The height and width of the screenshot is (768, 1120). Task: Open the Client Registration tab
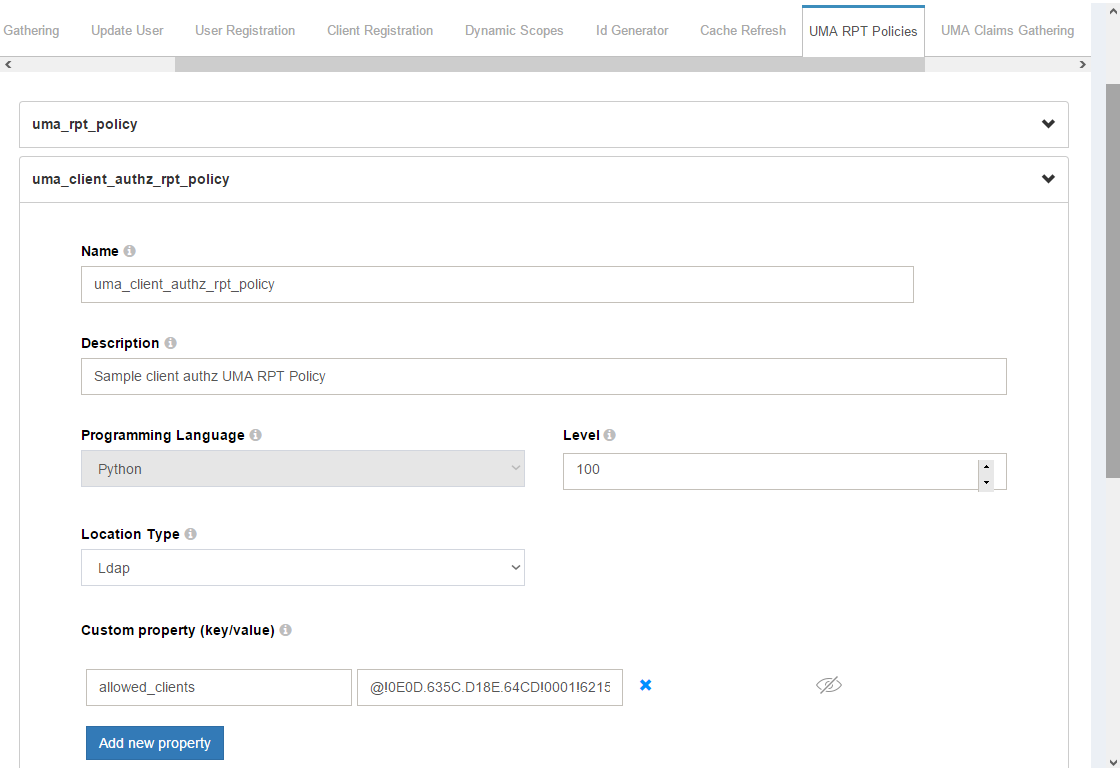tap(380, 30)
